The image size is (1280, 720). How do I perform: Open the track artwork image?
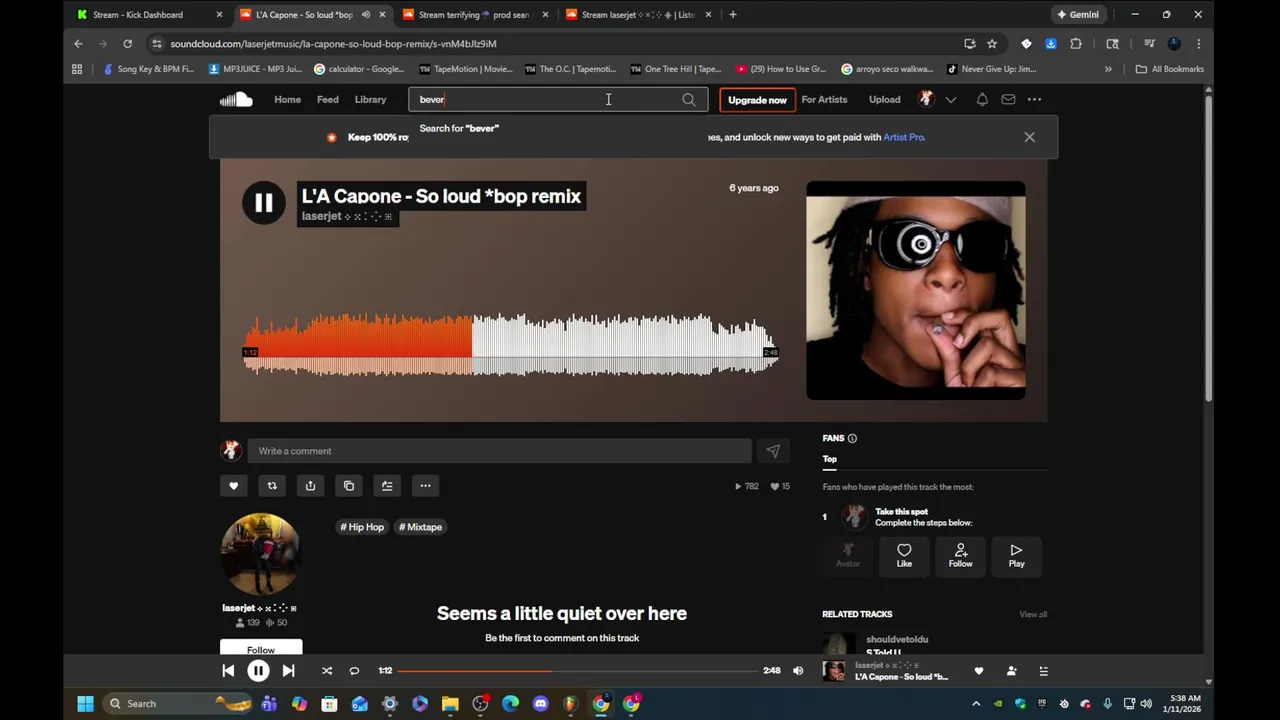coord(916,290)
